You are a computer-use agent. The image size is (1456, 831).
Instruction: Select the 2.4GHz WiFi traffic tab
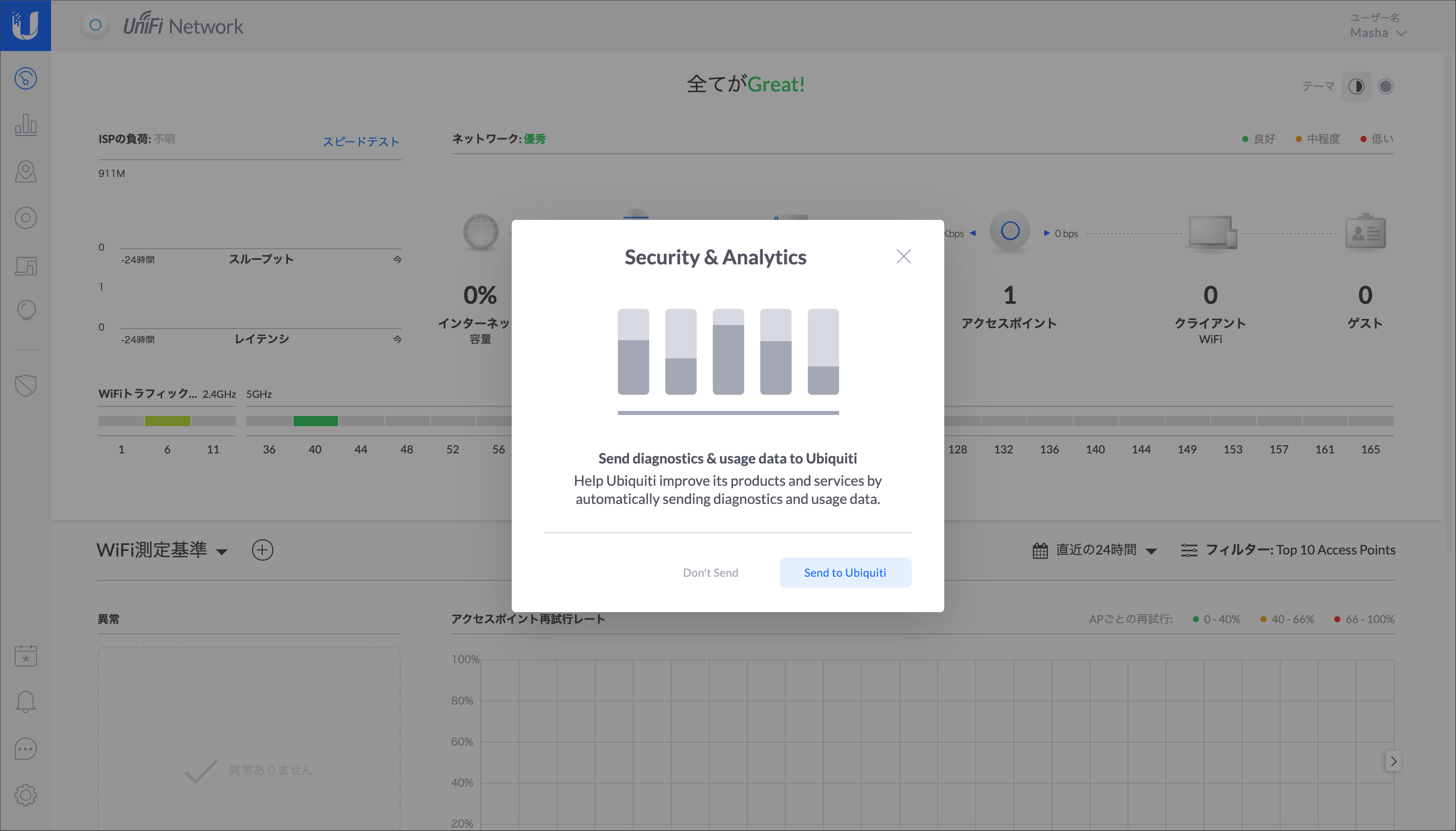219,394
